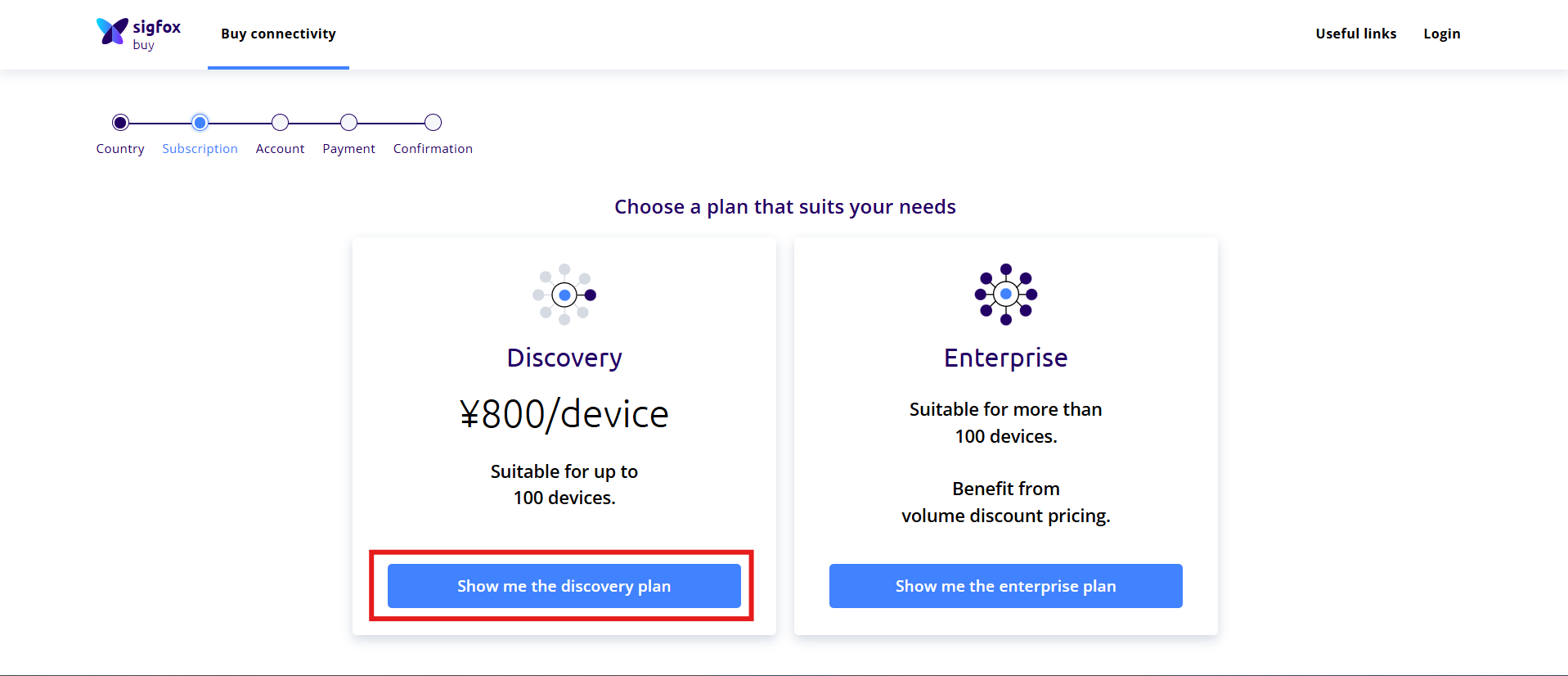The height and width of the screenshot is (676, 1568).
Task: Go to the Login page
Action: [x=1441, y=34]
